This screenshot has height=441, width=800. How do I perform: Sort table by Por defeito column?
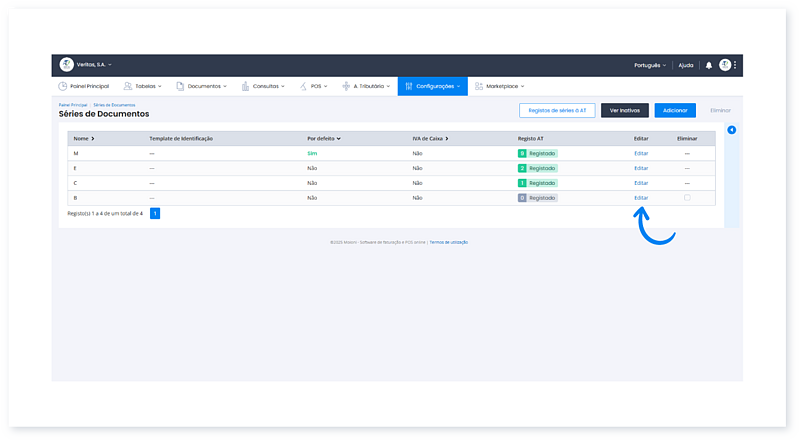[x=324, y=138]
